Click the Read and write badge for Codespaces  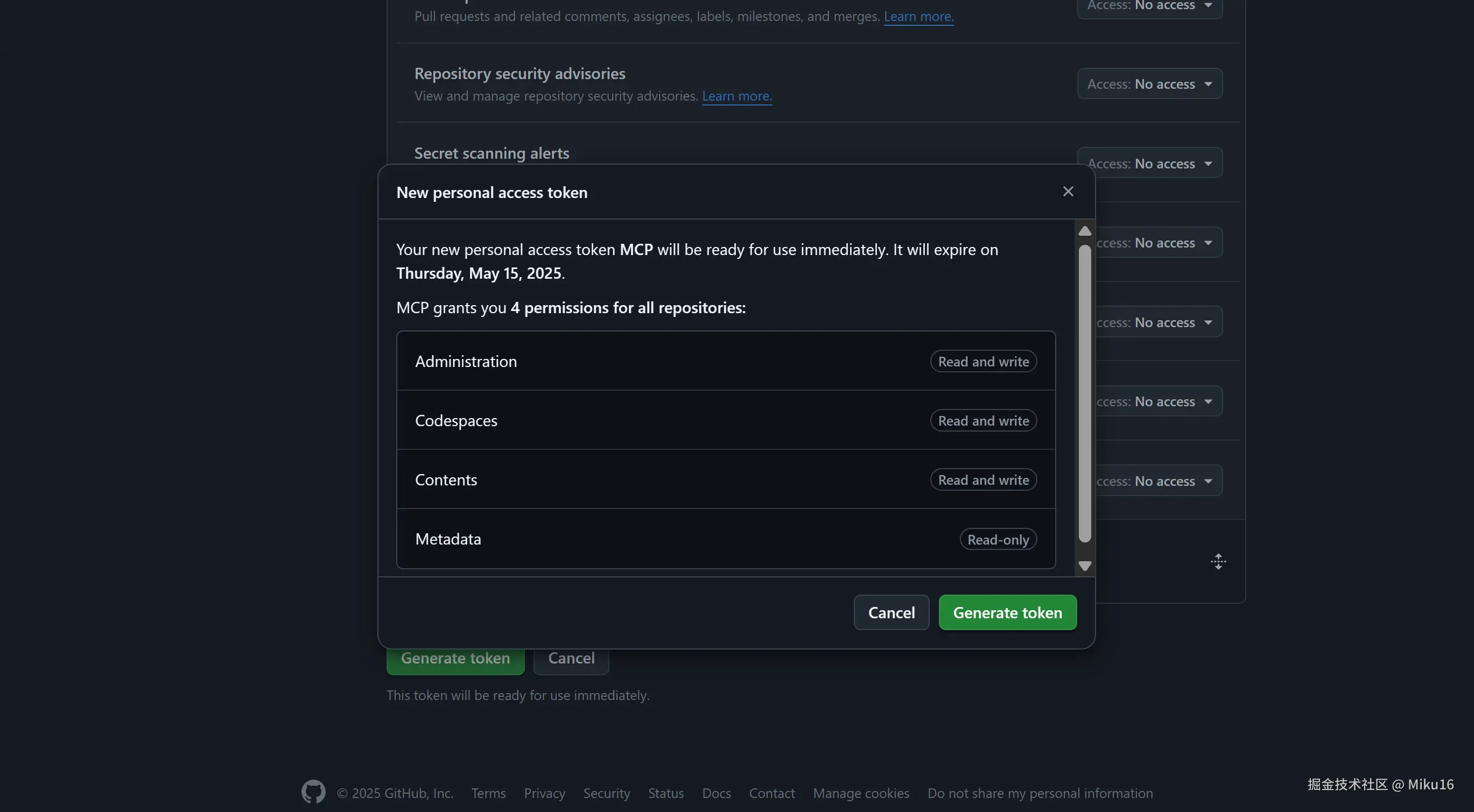pyautogui.click(x=984, y=420)
